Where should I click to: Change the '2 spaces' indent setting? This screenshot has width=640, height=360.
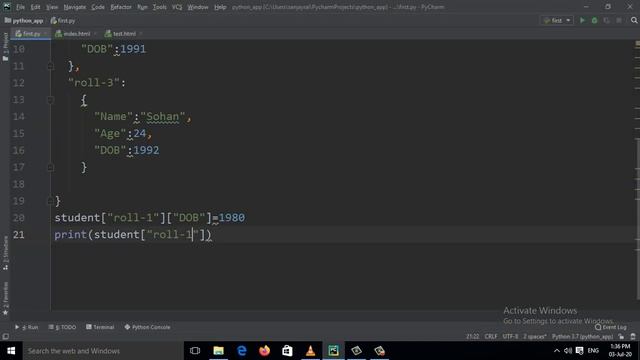click(535, 337)
